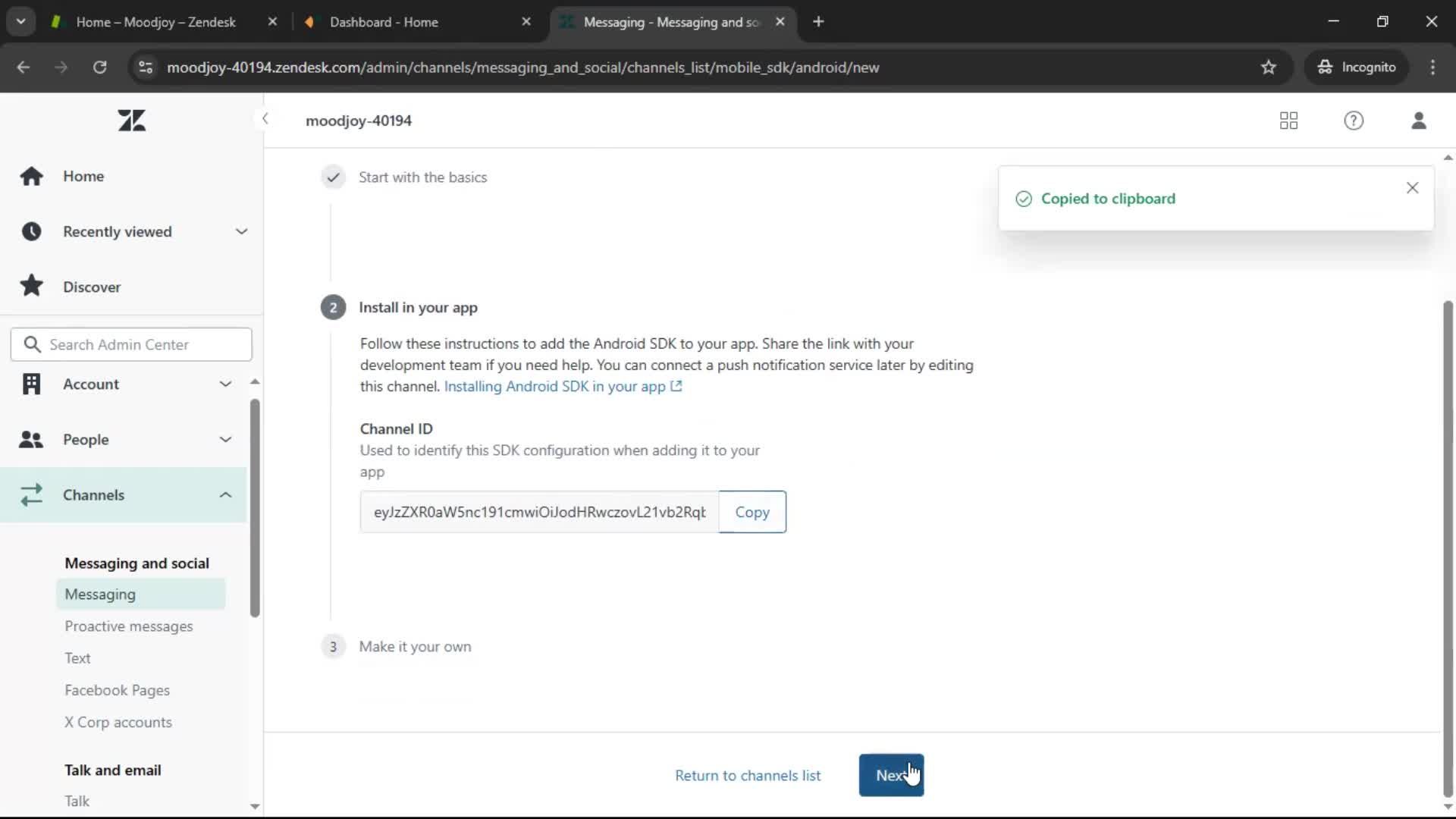Switch to Dashboard - Home tab

[383, 22]
